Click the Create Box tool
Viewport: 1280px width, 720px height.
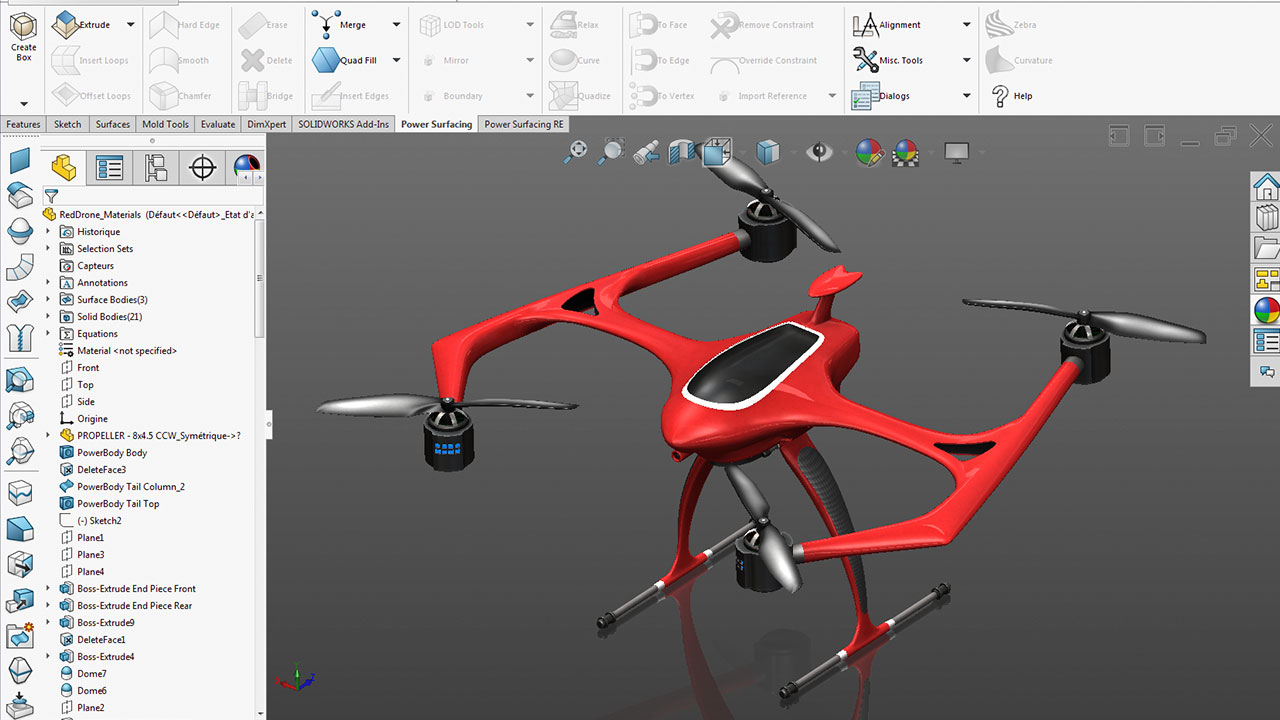coord(23,38)
